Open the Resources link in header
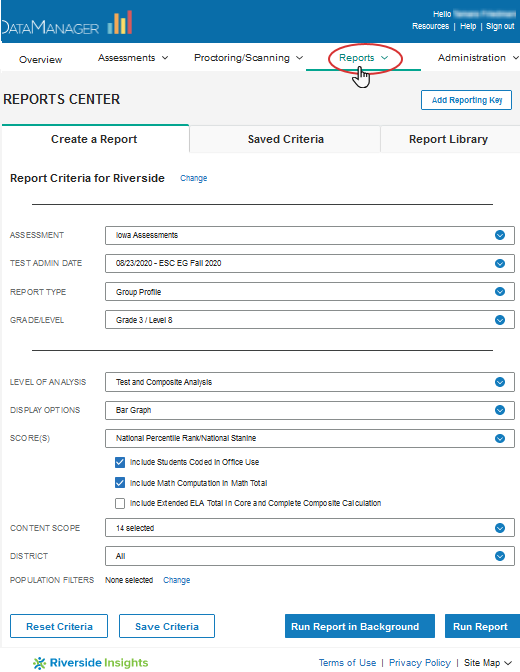 [x=430, y=26]
